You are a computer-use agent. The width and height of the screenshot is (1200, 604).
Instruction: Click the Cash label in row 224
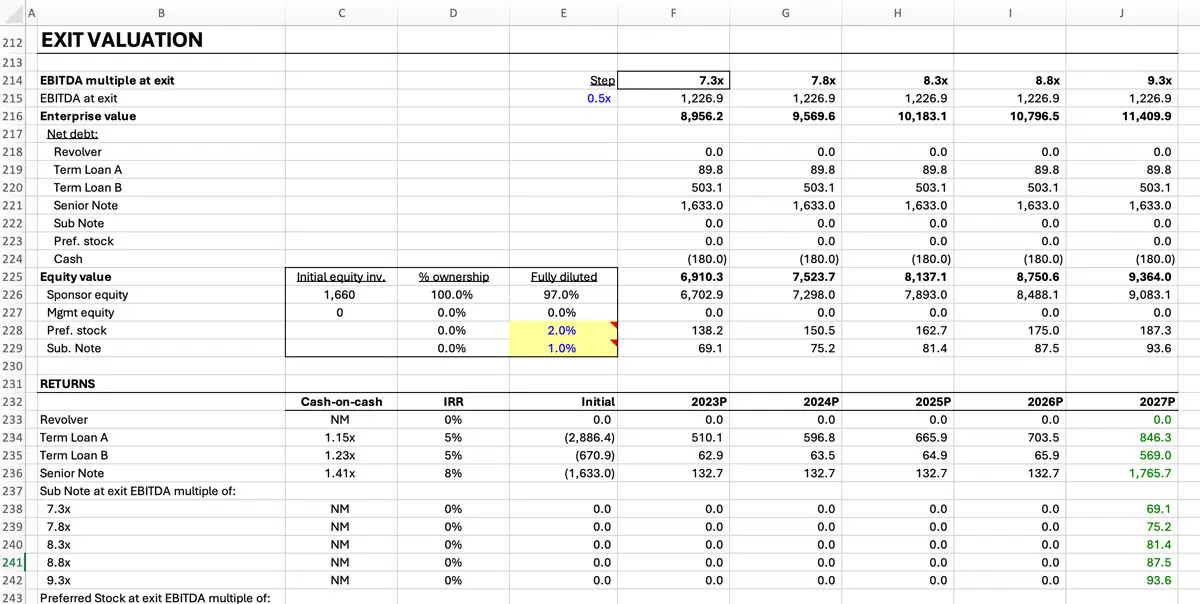pyautogui.click(x=68, y=259)
